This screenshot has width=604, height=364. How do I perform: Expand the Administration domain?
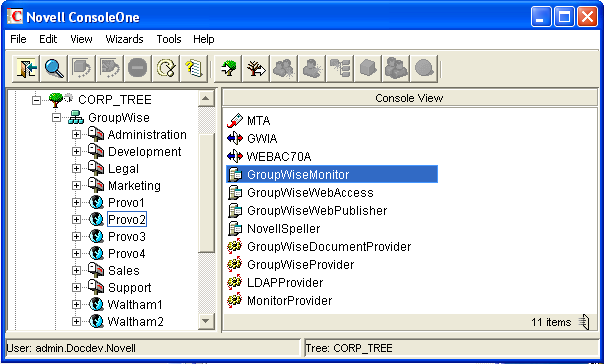(x=76, y=134)
